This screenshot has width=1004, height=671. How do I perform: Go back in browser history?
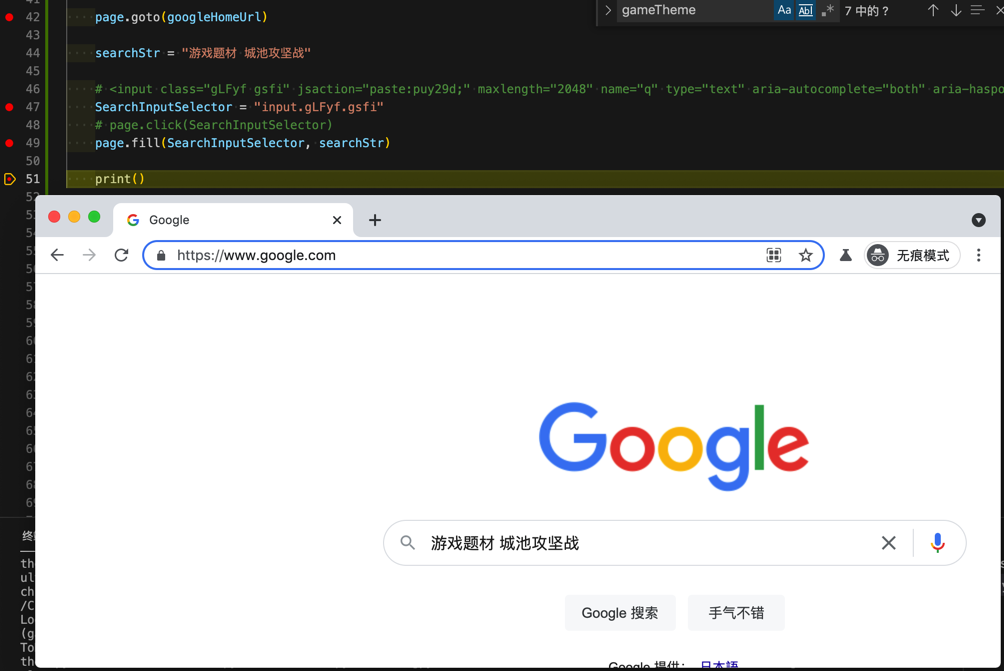[57, 255]
